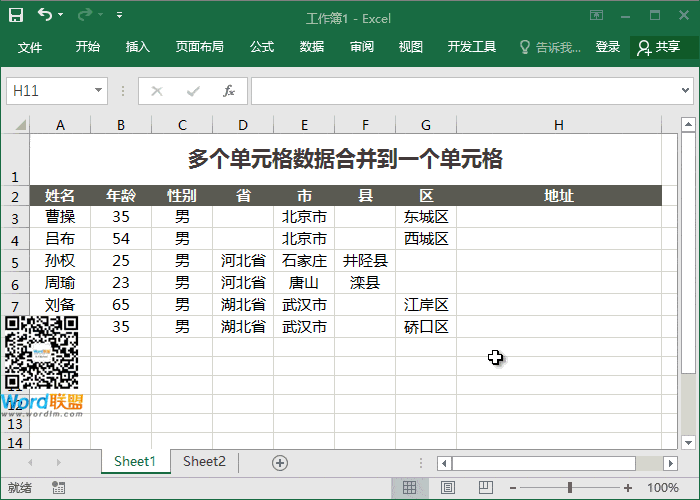This screenshot has height=500, width=700.
Task: Switch to the Sheet2 tab
Action: coord(204,462)
